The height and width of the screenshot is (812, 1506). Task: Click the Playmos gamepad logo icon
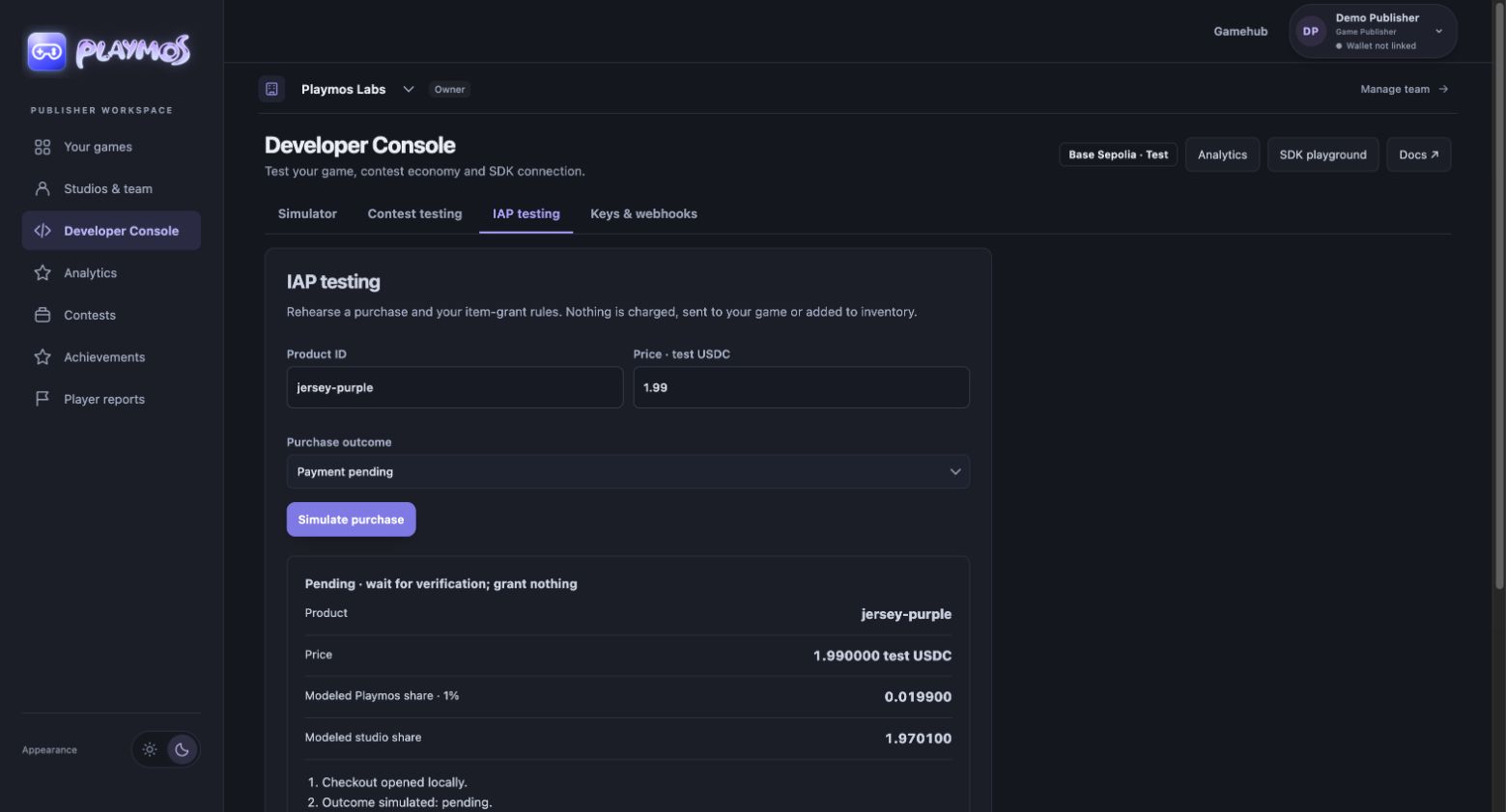click(x=46, y=51)
